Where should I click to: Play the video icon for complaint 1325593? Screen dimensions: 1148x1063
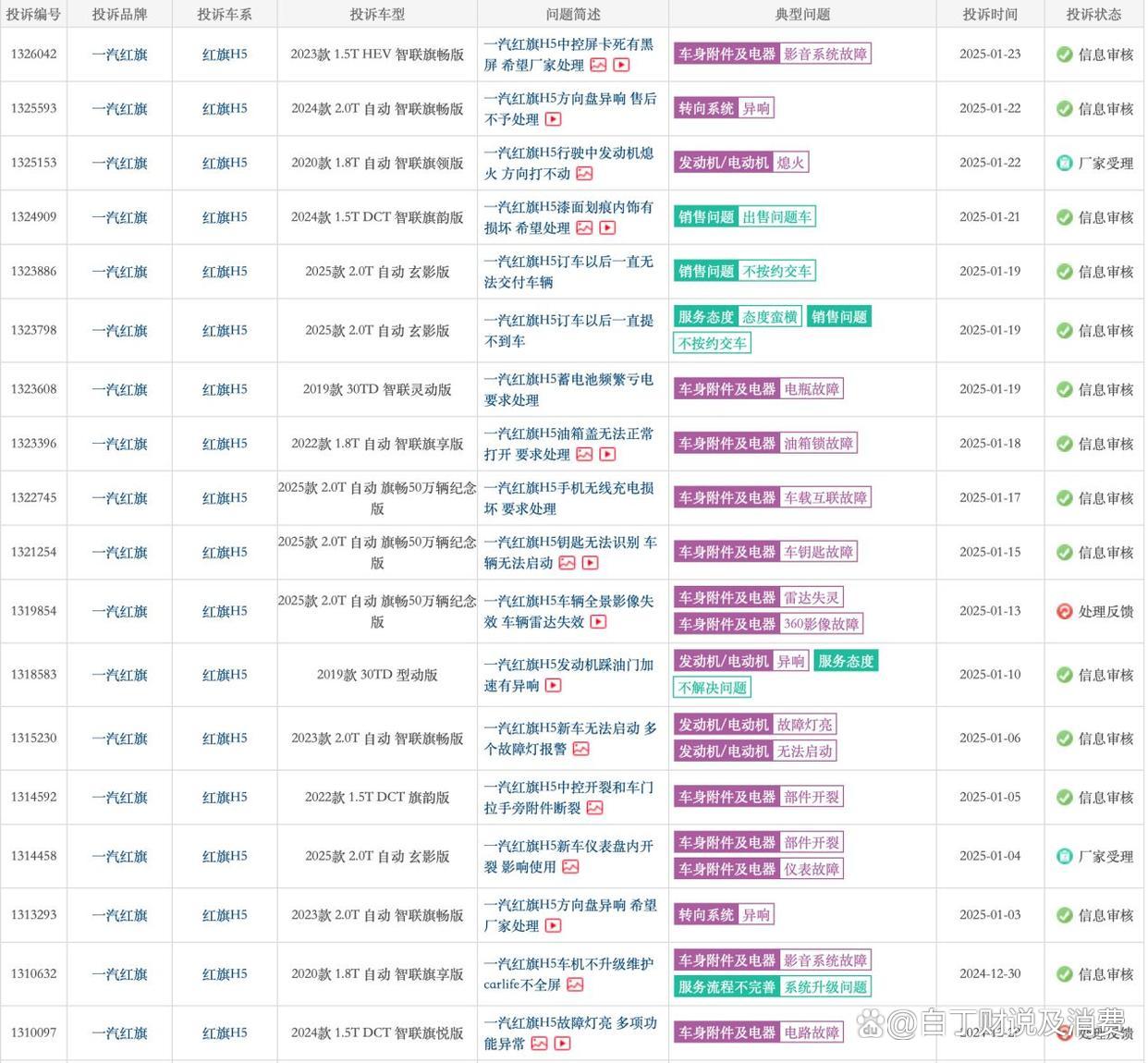click(x=553, y=119)
